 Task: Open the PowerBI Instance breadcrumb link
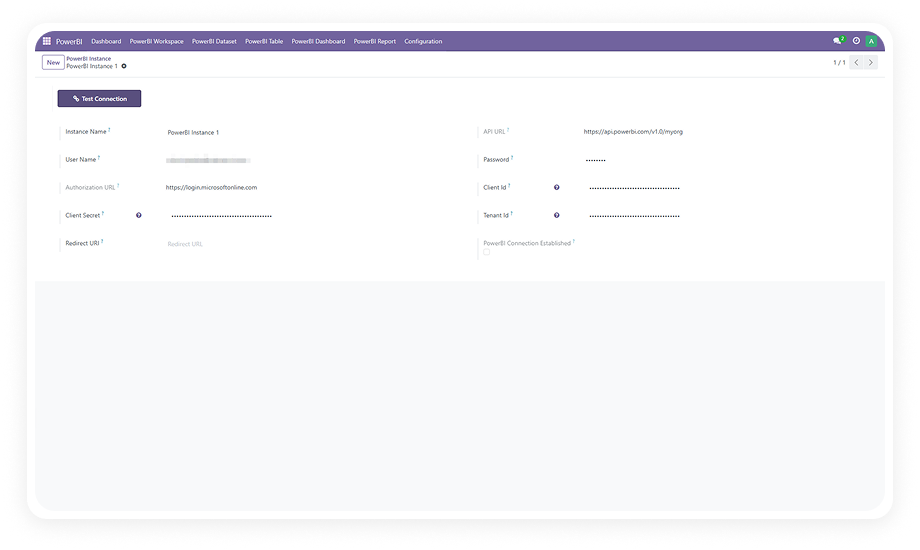tap(89, 59)
